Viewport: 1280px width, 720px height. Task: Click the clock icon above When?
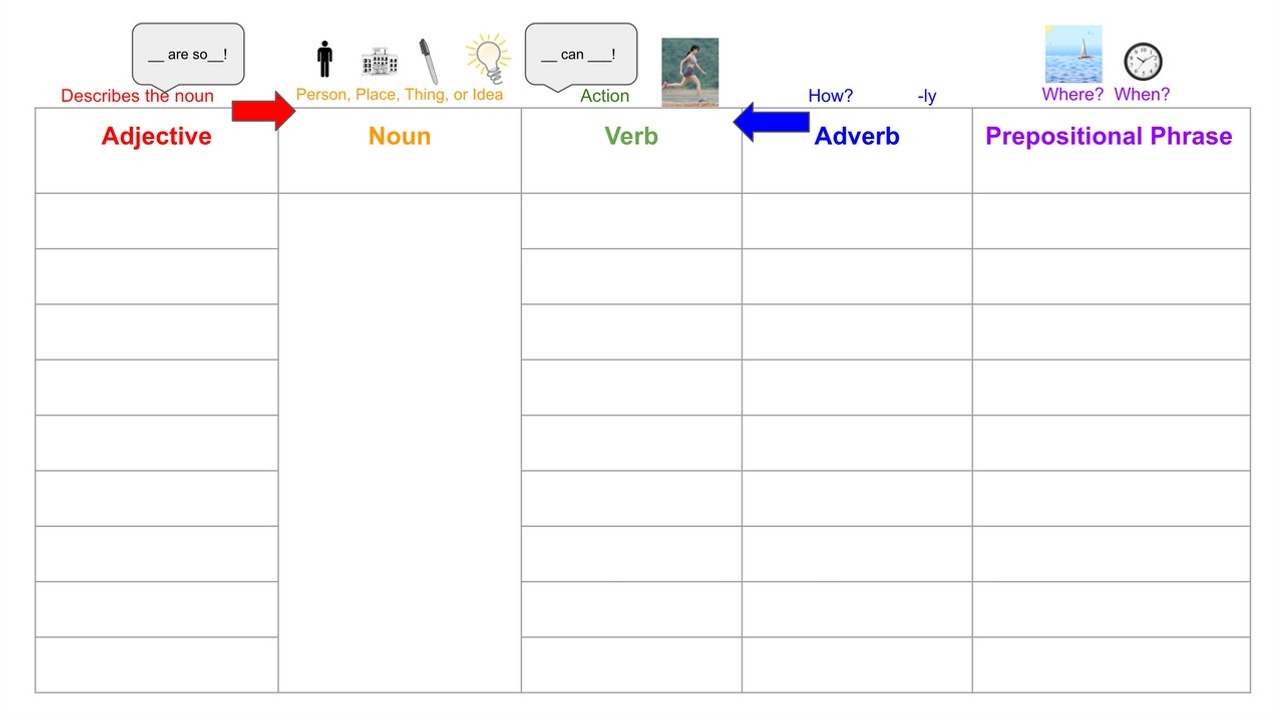[1142, 62]
